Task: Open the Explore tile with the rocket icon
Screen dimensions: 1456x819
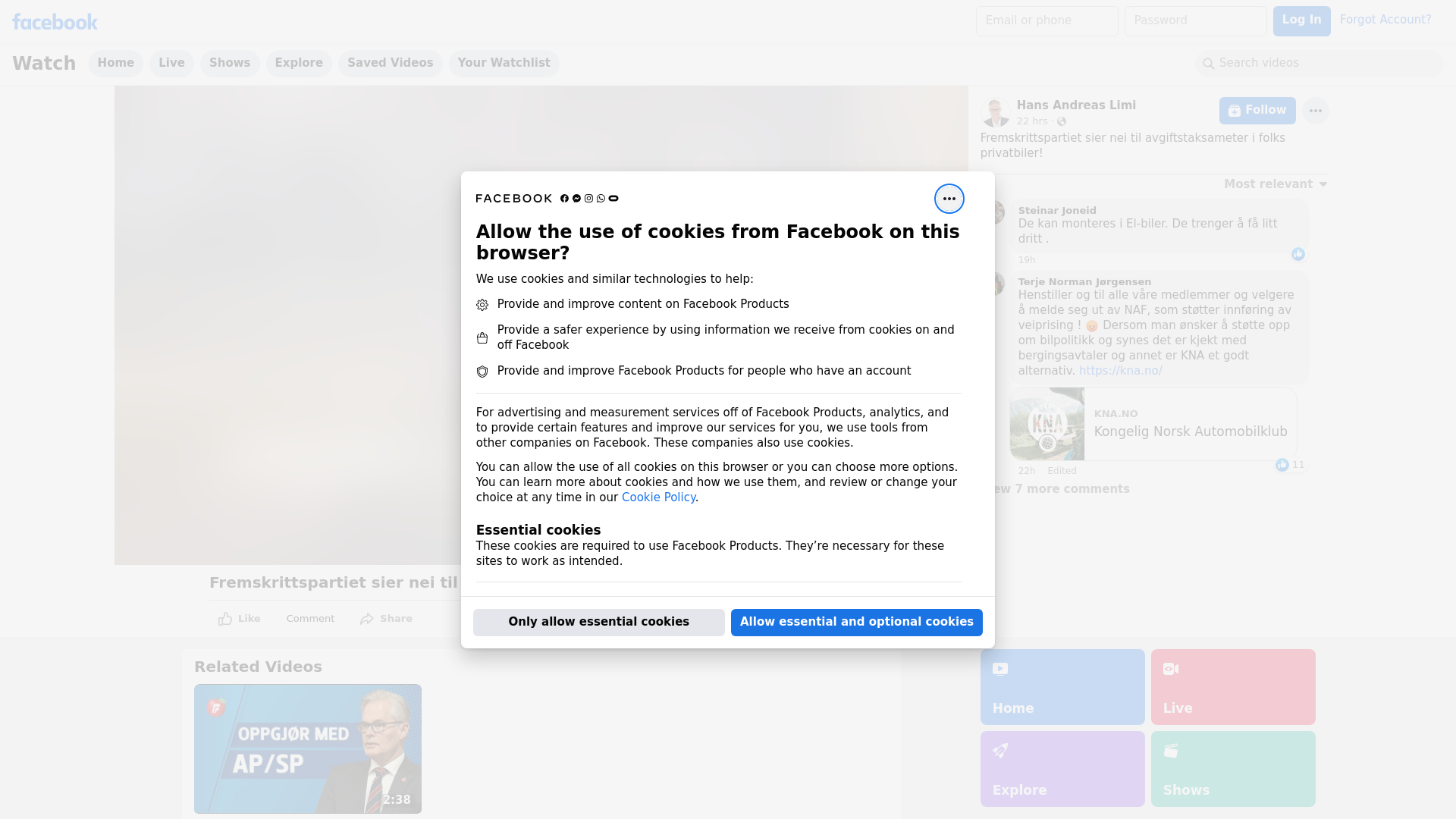Action: (1062, 769)
